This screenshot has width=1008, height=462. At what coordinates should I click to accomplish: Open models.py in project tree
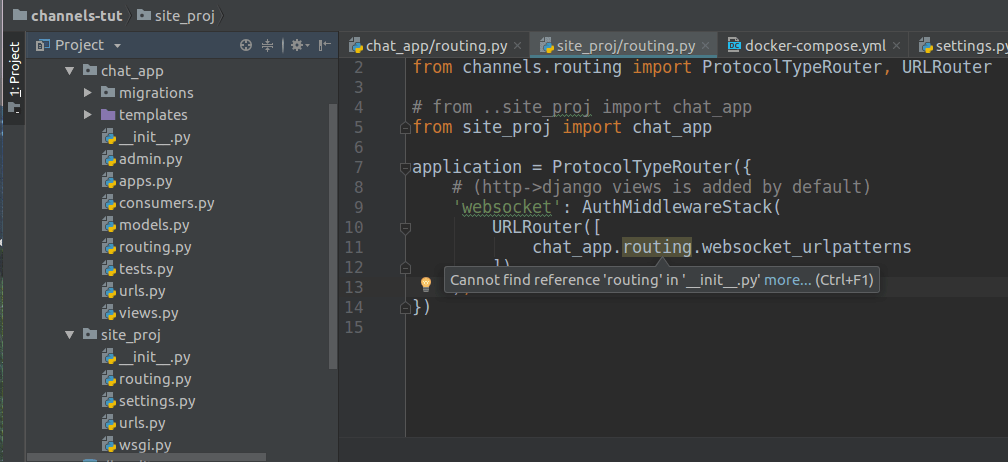coord(154,225)
